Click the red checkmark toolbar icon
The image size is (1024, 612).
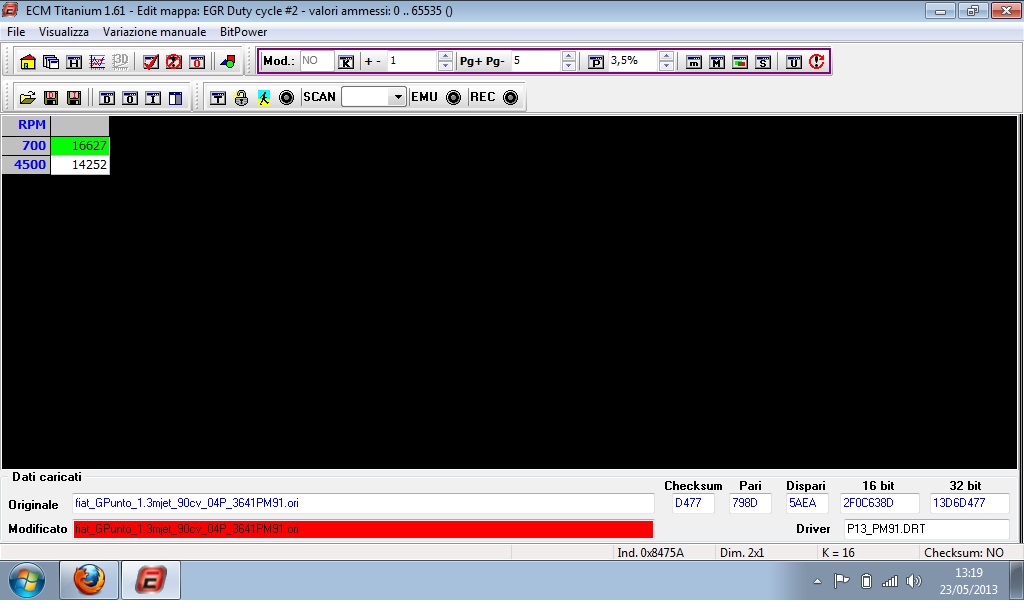(151, 62)
